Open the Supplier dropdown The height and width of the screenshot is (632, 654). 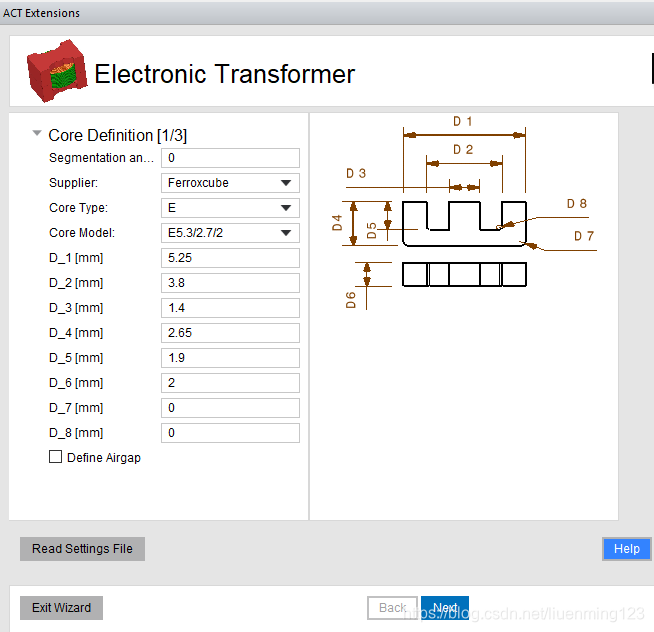click(x=230, y=183)
